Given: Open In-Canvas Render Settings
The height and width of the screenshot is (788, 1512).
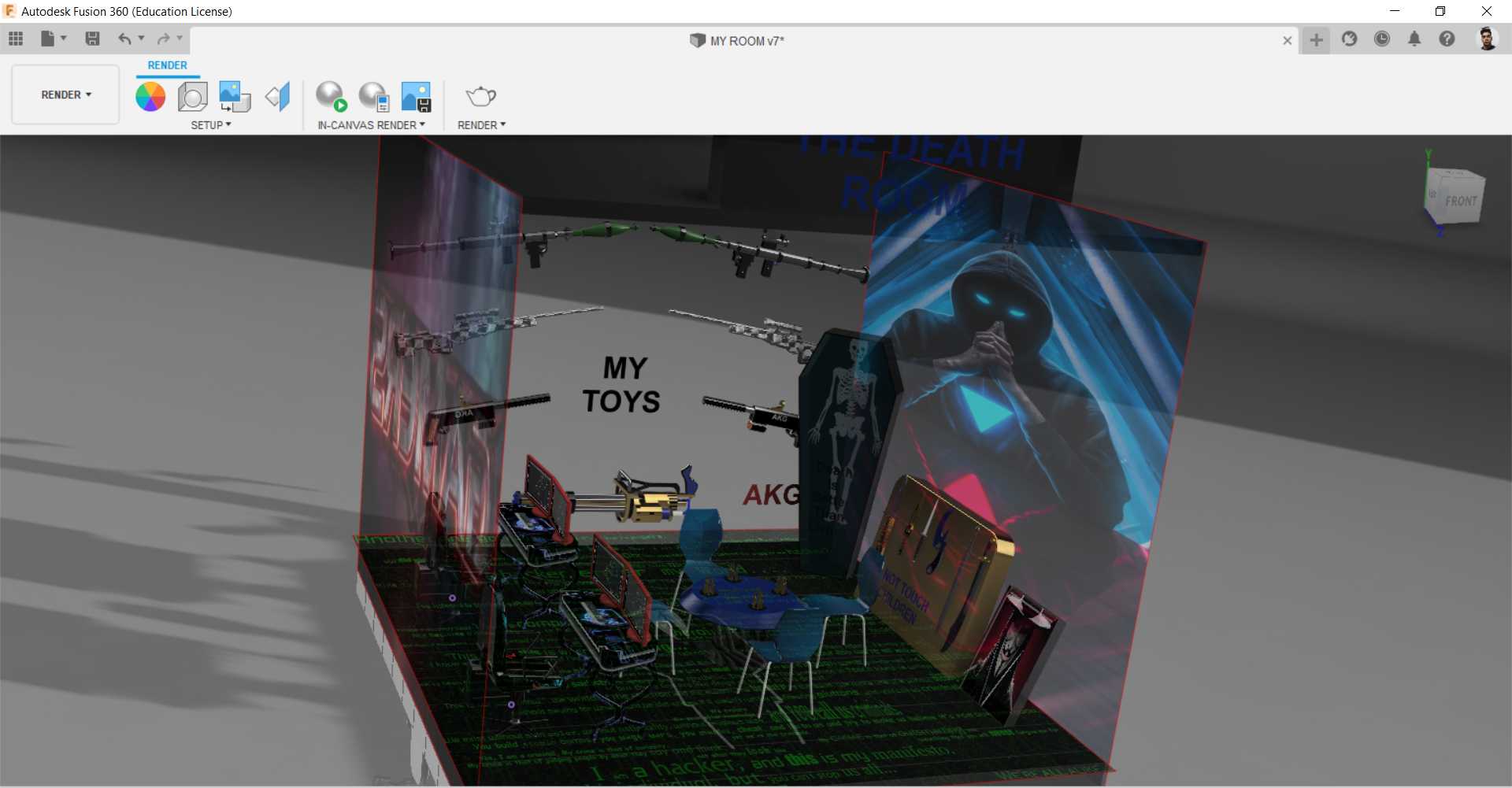Looking at the screenshot, I should (x=374, y=97).
